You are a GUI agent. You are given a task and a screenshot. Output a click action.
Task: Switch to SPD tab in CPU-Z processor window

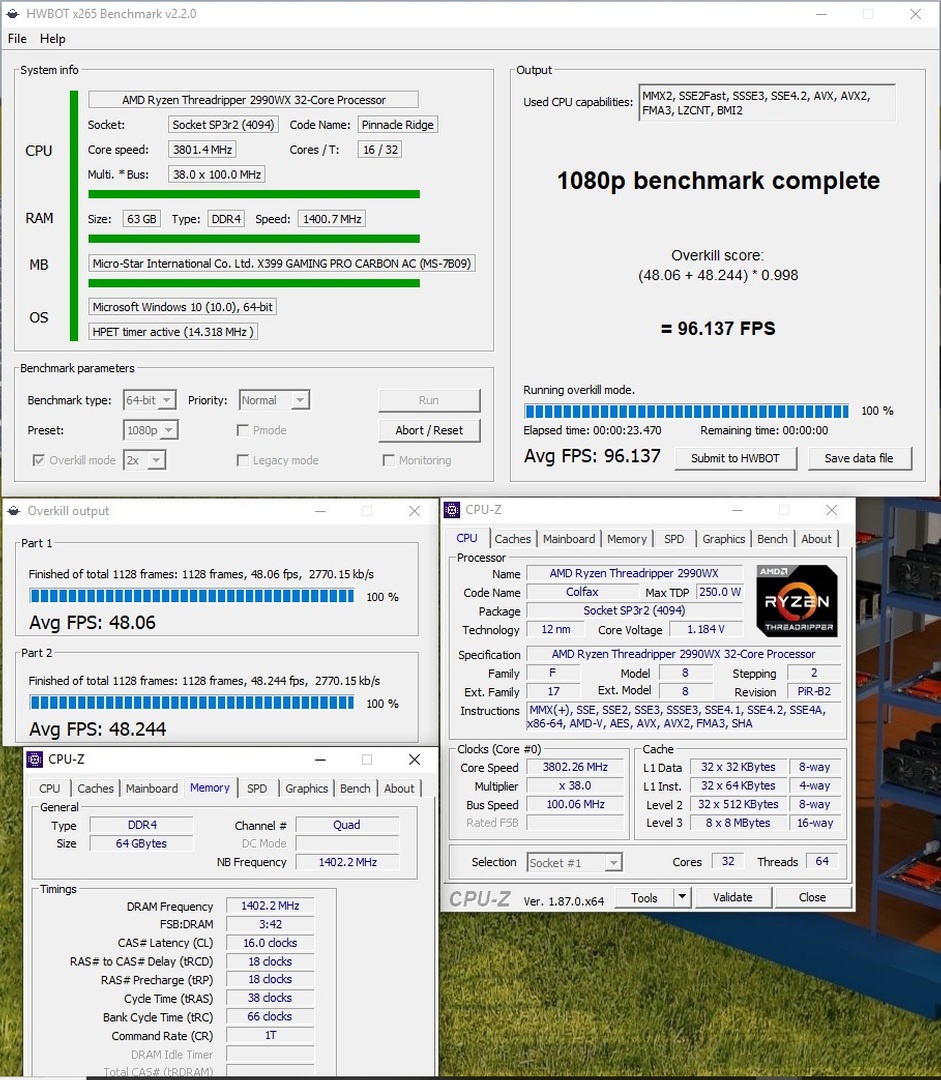pyautogui.click(x=674, y=539)
